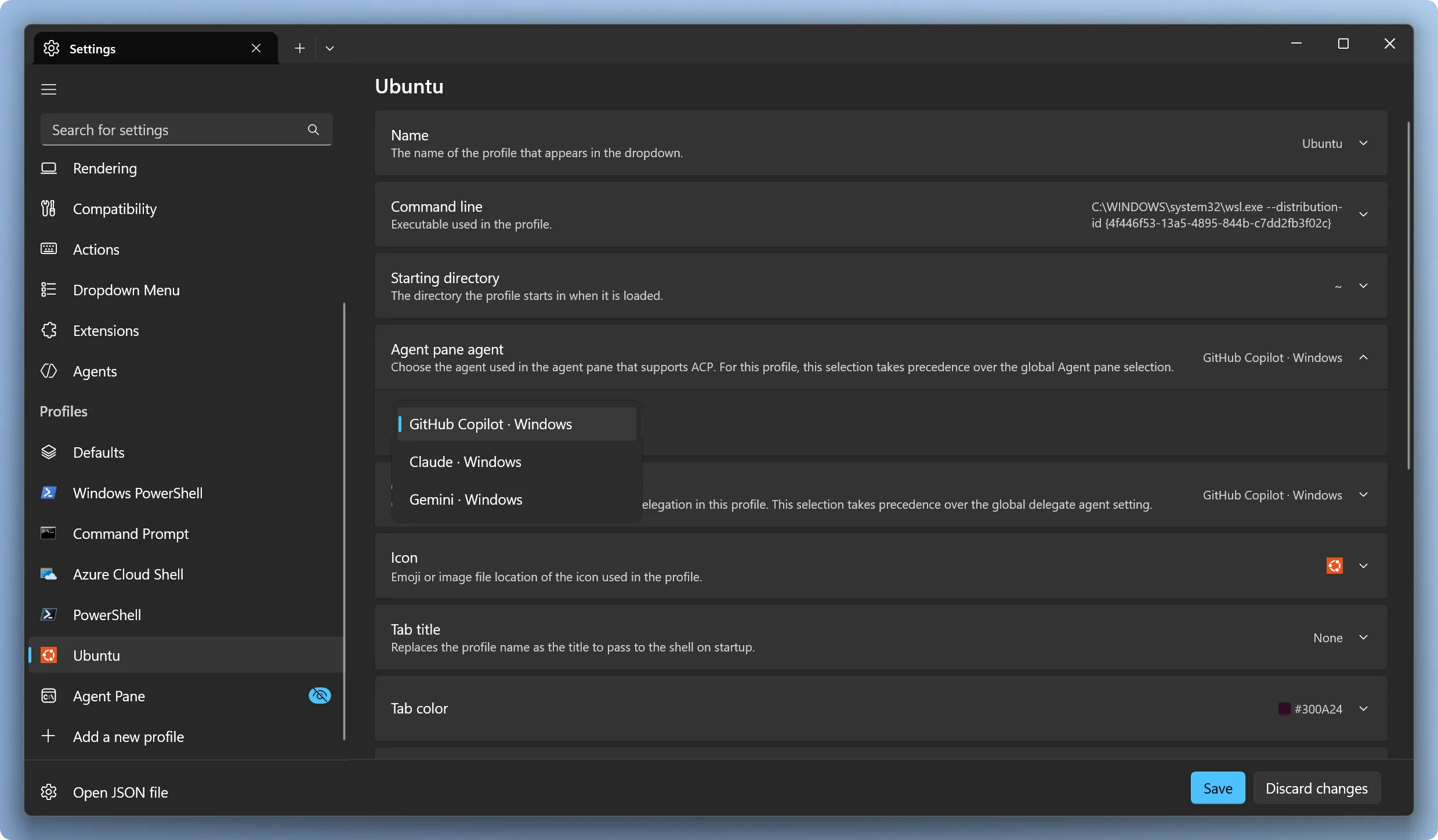Click the PowerShell profile icon
Viewport: 1438px width, 840px height.
(49, 614)
